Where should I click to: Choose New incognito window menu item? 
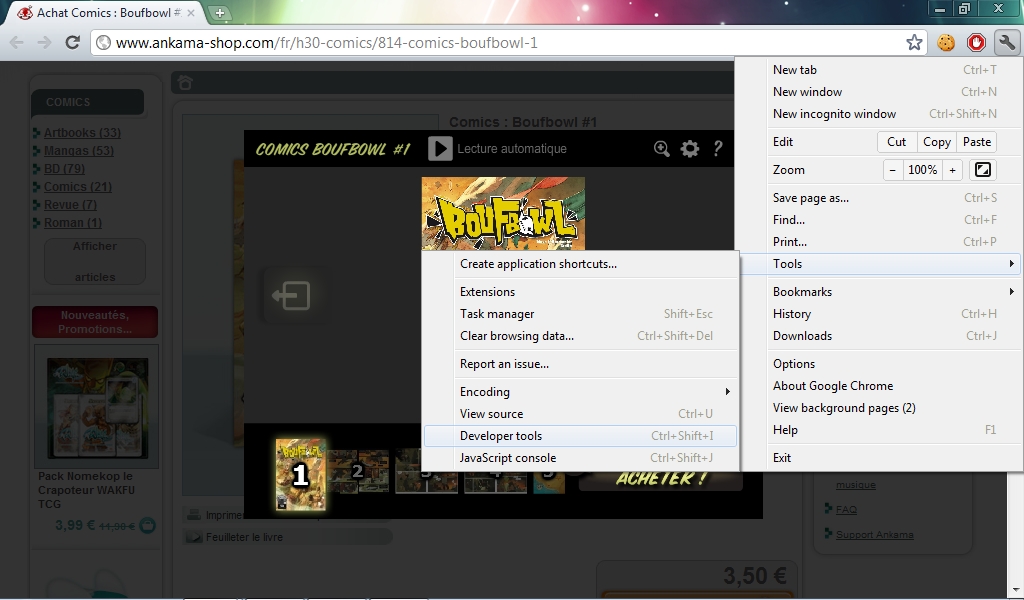coord(834,114)
